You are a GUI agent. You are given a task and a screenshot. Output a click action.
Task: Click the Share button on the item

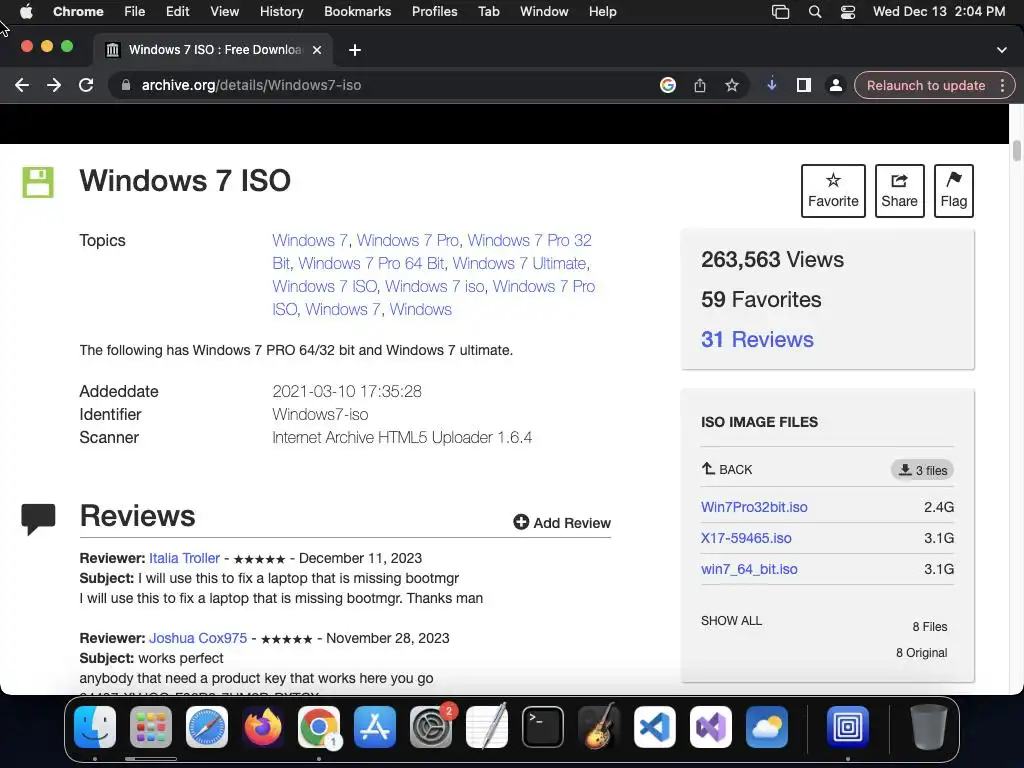pos(899,191)
